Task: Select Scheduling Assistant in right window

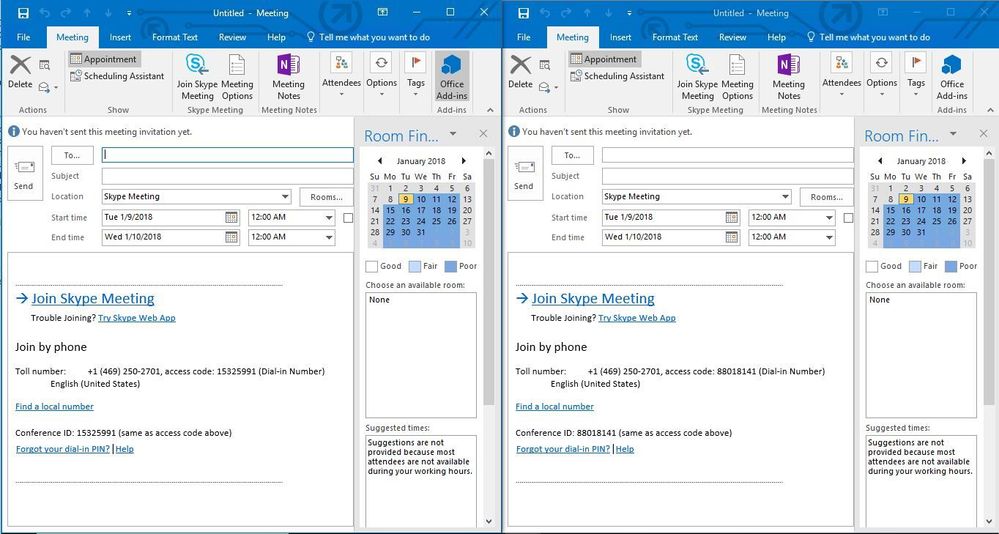Action: coord(617,76)
